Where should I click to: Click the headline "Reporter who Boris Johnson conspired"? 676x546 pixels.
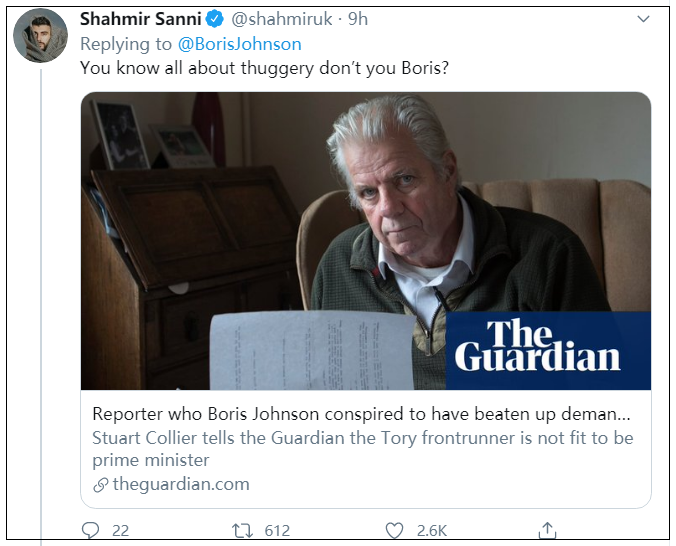(x=362, y=414)
